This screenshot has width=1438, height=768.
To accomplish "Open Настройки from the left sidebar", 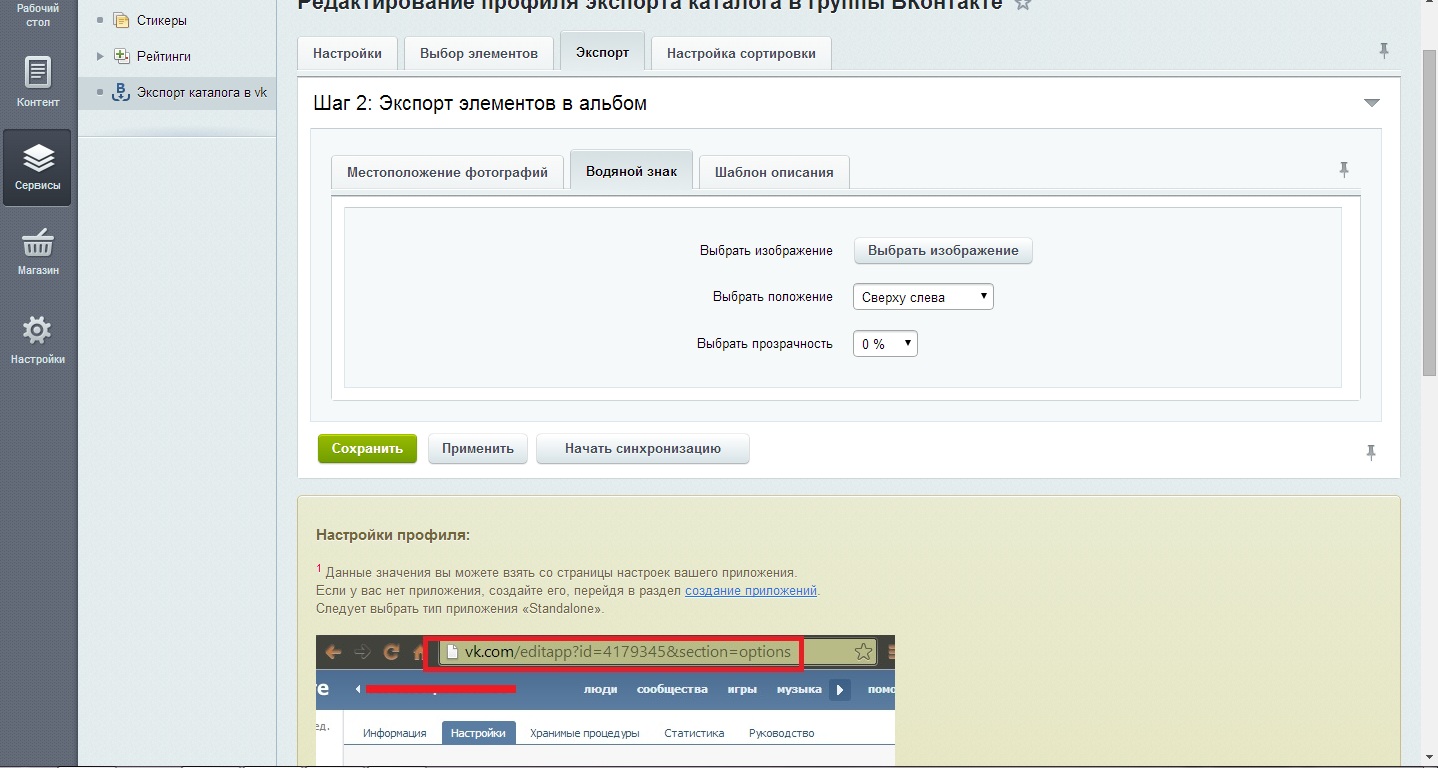I will 37,338.
